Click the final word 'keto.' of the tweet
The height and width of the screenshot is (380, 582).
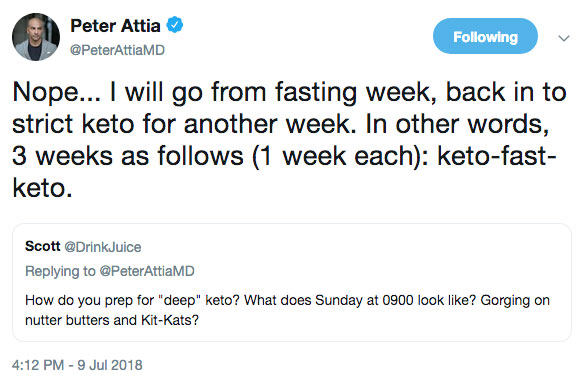click(42, 188)
